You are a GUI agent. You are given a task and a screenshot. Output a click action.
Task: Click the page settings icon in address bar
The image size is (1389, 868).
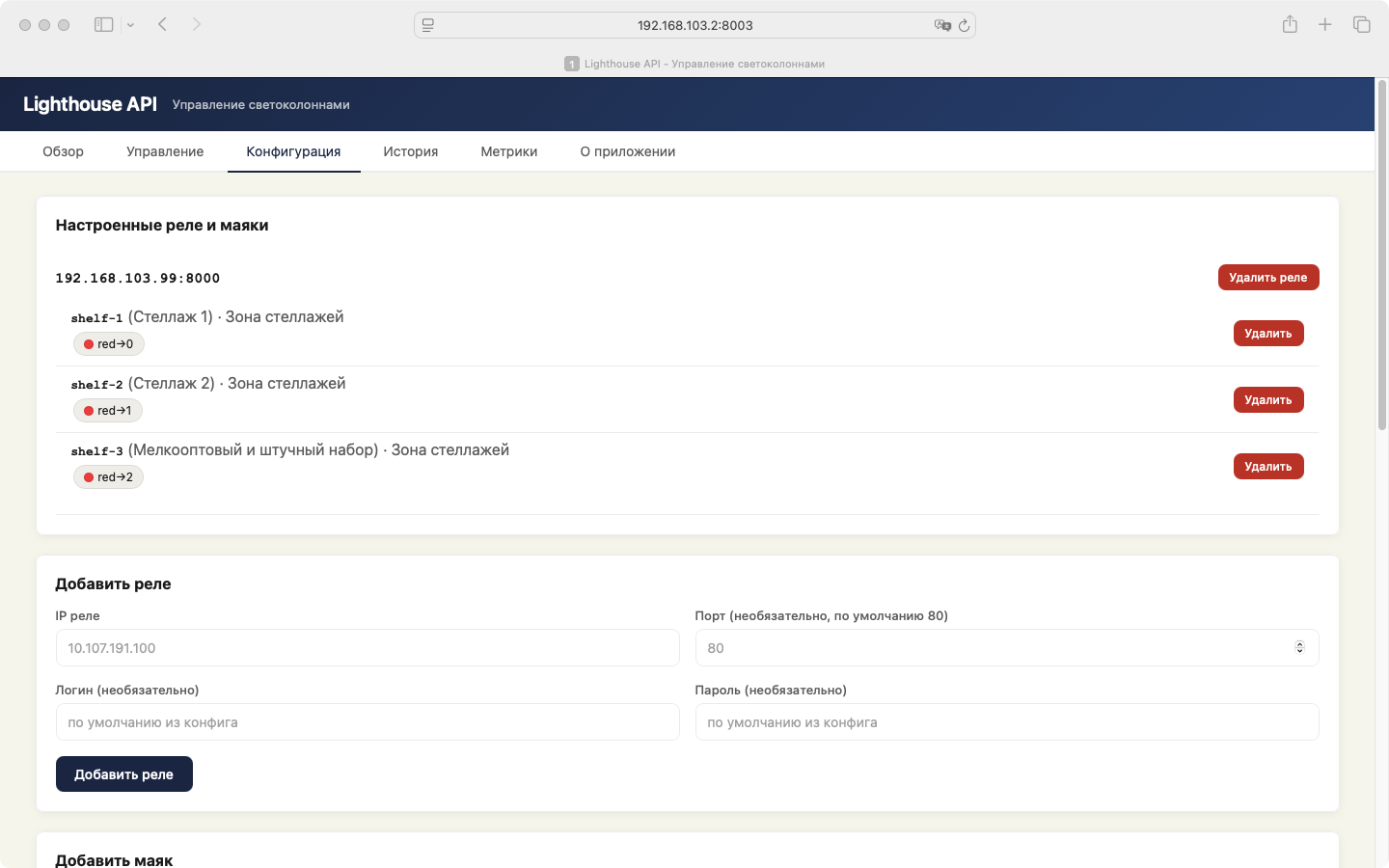pyautogui.click(x=428, y=25)
